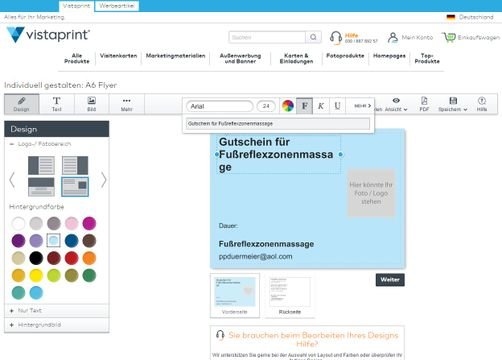Open Marketingmaterialien menu
The width and height of the screenshot is (502, 360).
point(175,56)
